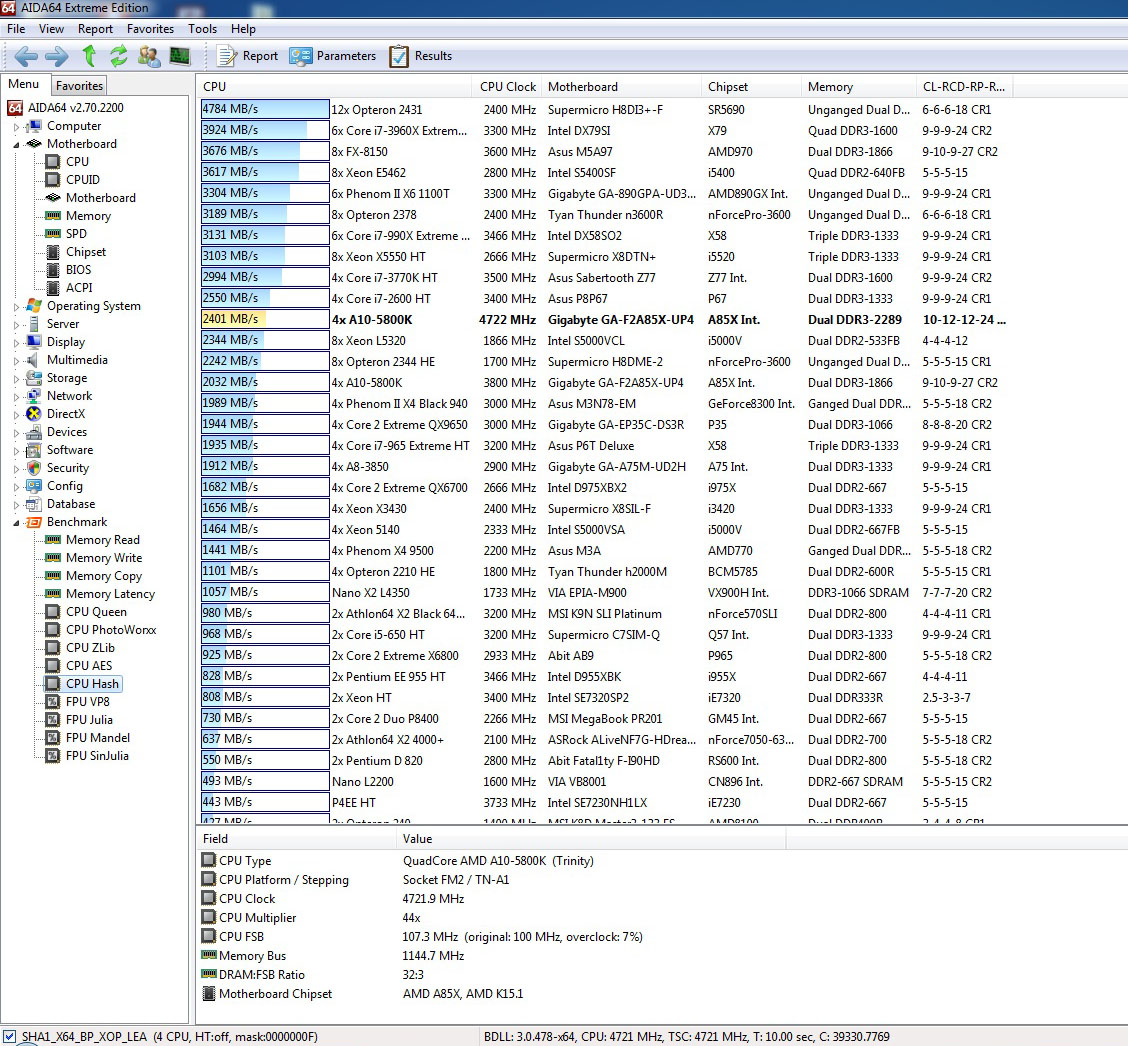Screen dimensions: 1128x1046
Task: Open the monitor graph toolbar icon
Action: [x=179, y=55]
